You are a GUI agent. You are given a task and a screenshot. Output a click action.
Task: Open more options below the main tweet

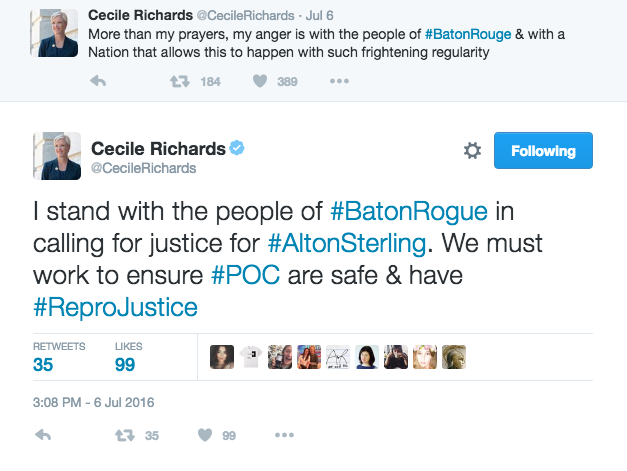coord(284,435)
